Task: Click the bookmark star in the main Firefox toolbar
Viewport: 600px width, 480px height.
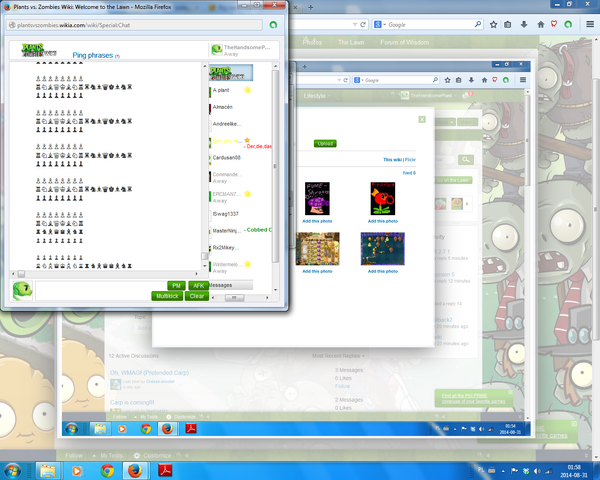Action: pyautogui.click(x=493, y=24)
